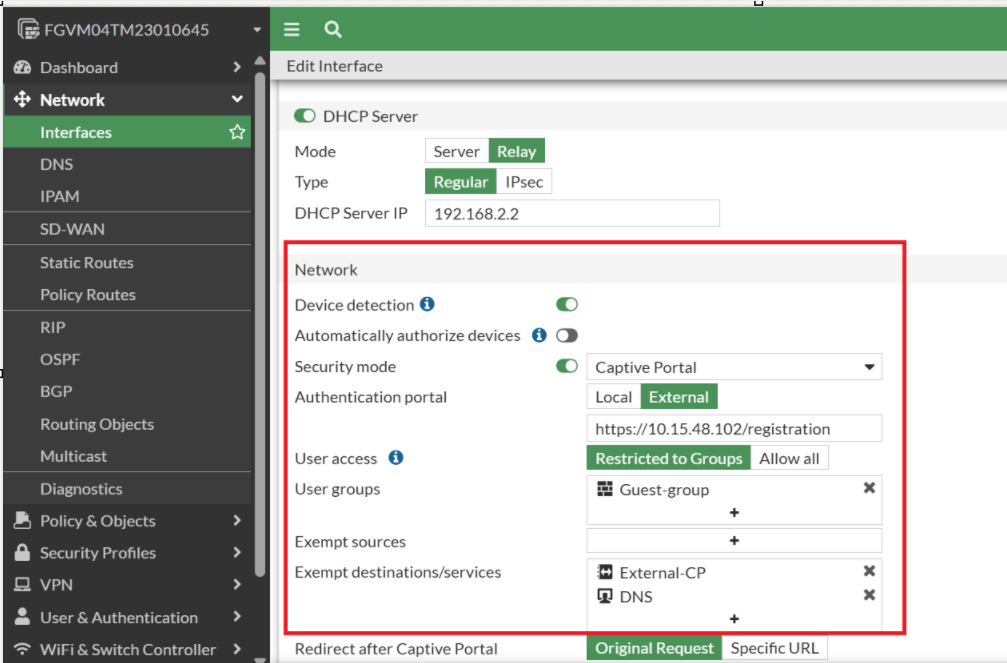This screenshot has width=1007, height=663.
Task: Expand Policy & Objects chevron
Action: [237, 520]
